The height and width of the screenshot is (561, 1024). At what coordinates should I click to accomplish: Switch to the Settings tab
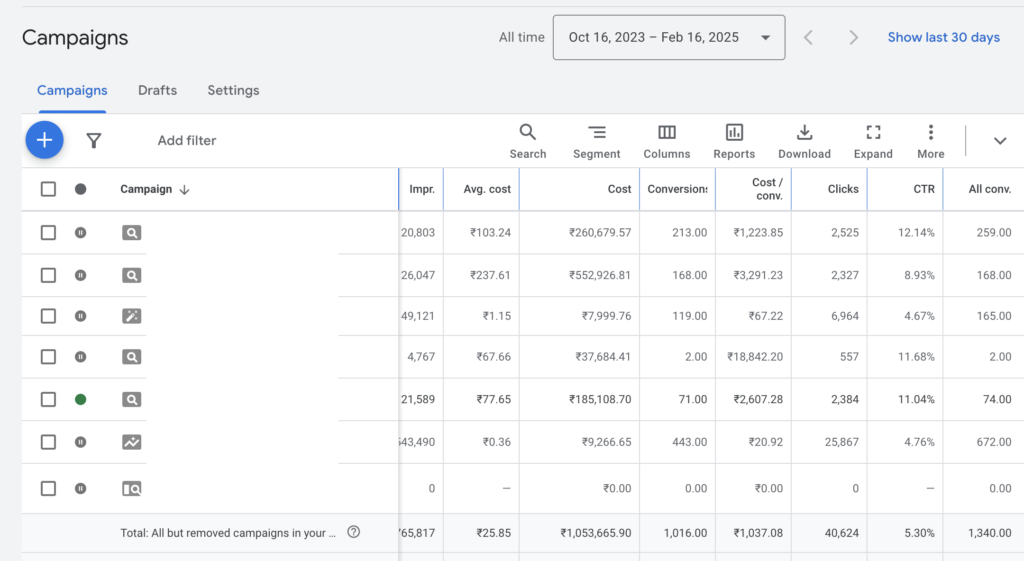tap(233, 90)
